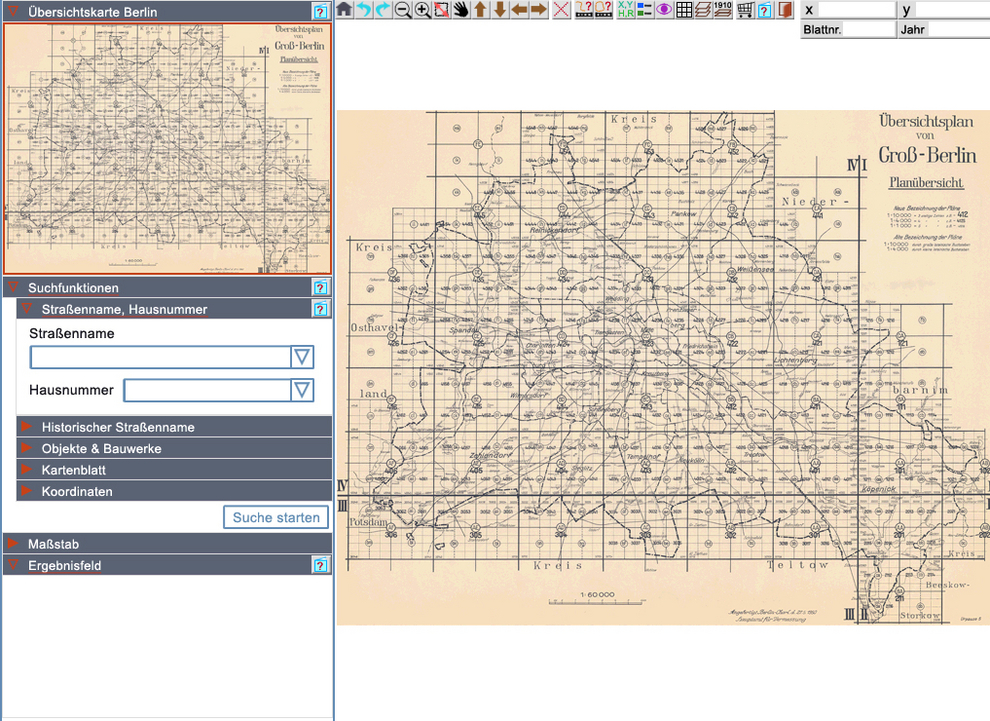Viewport: 990px width, 721px height.
Task: Open the Koordinaten search section
Action: [76, 492]
